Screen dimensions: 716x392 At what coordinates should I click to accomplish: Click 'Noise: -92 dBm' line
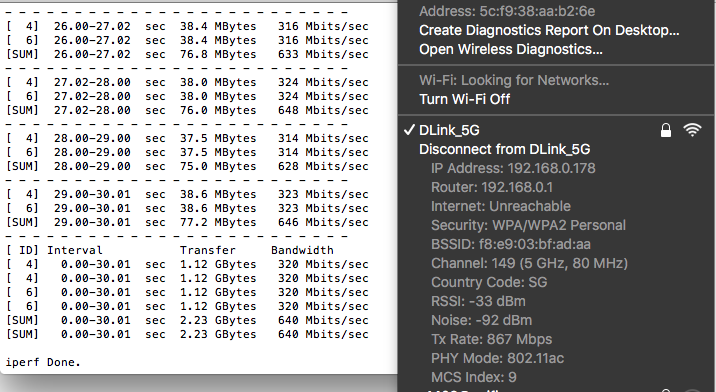click(x=481, y=320)
